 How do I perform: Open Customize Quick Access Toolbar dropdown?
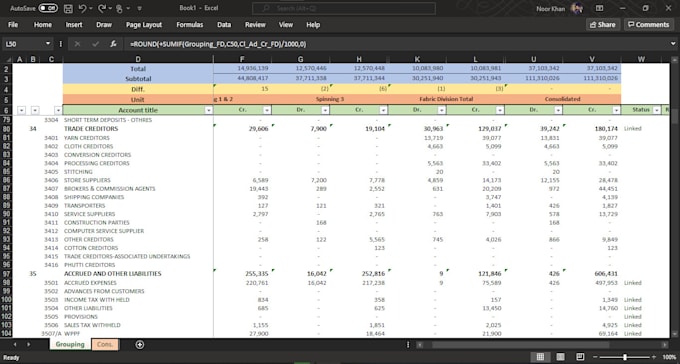pyautogui.click(x=140, y=8)
